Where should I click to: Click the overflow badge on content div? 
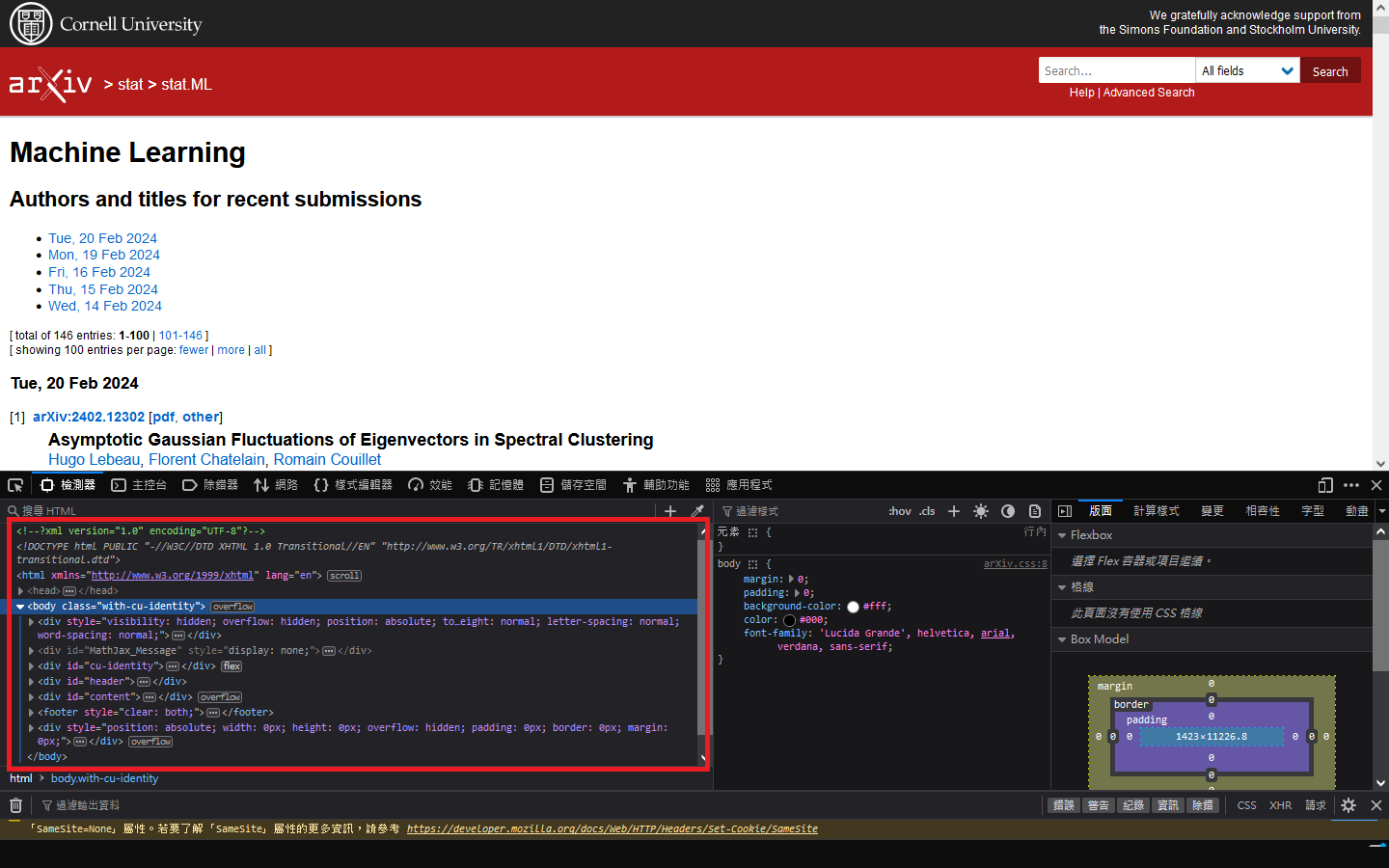220,697
